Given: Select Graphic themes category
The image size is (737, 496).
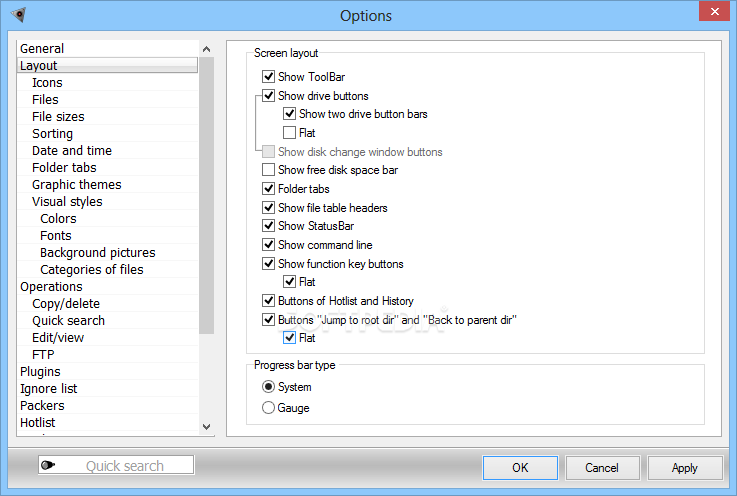Looking at the screenshot, I should pyautogui.click(x=108, y=184).
